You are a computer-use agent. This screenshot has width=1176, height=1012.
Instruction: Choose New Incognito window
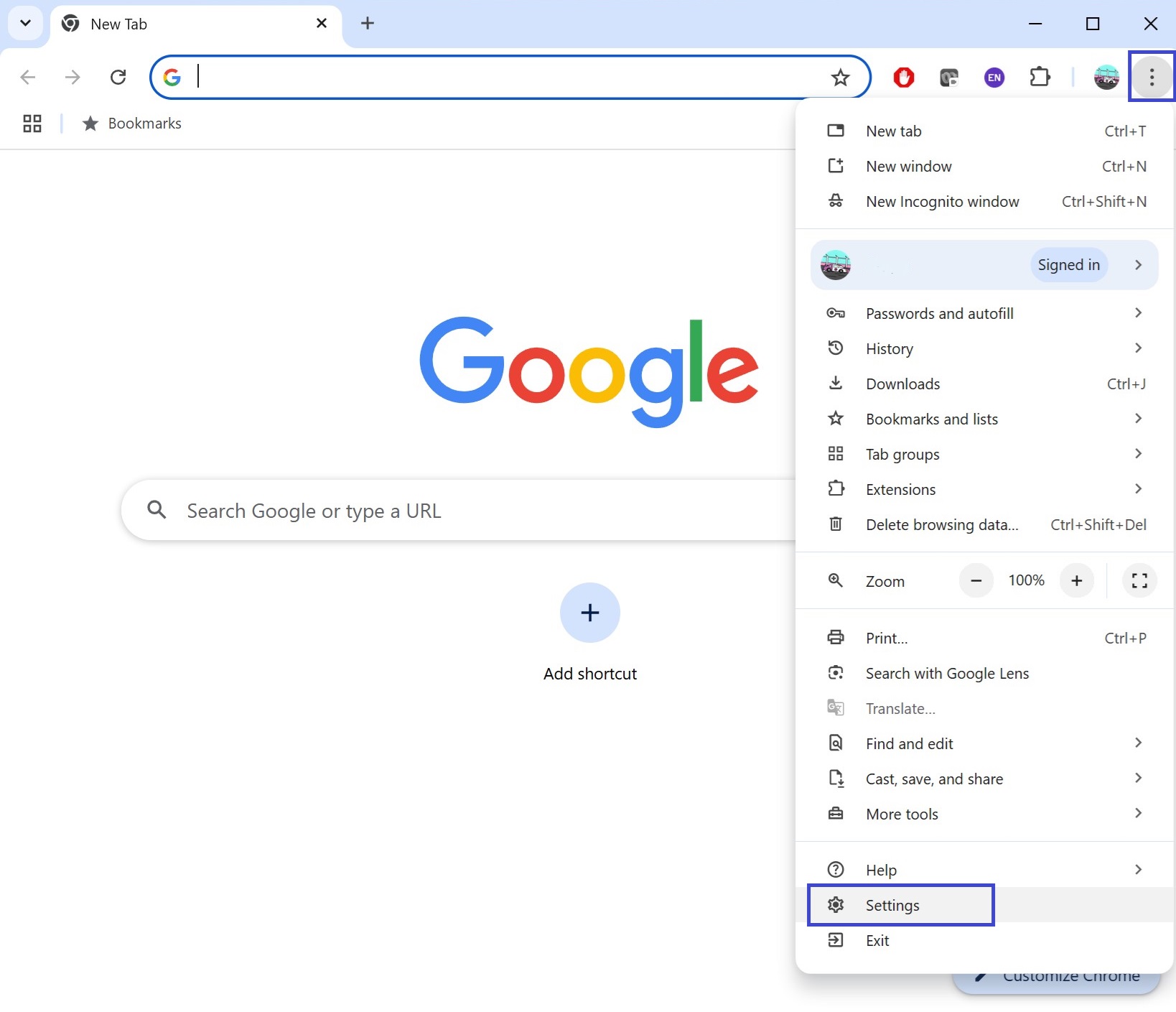[x=985, y=202]
